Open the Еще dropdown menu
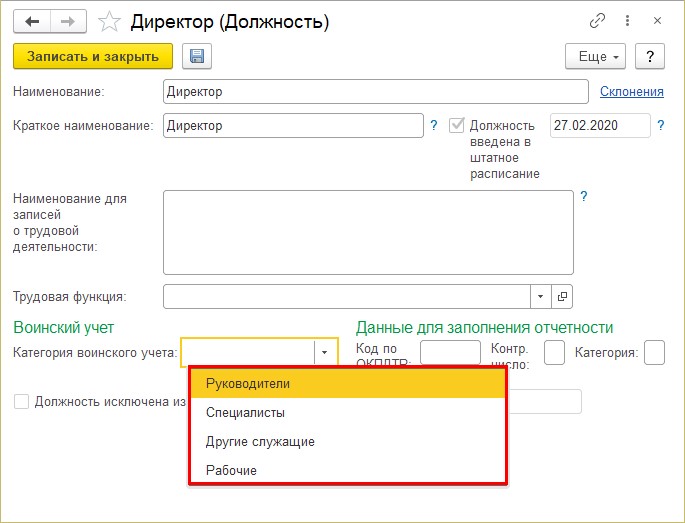685x523 pixels. (595, 56)
